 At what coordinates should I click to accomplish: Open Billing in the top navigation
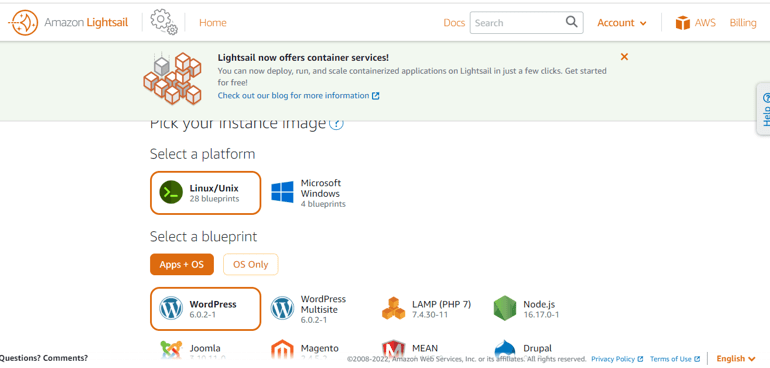(x=743, y=23)
